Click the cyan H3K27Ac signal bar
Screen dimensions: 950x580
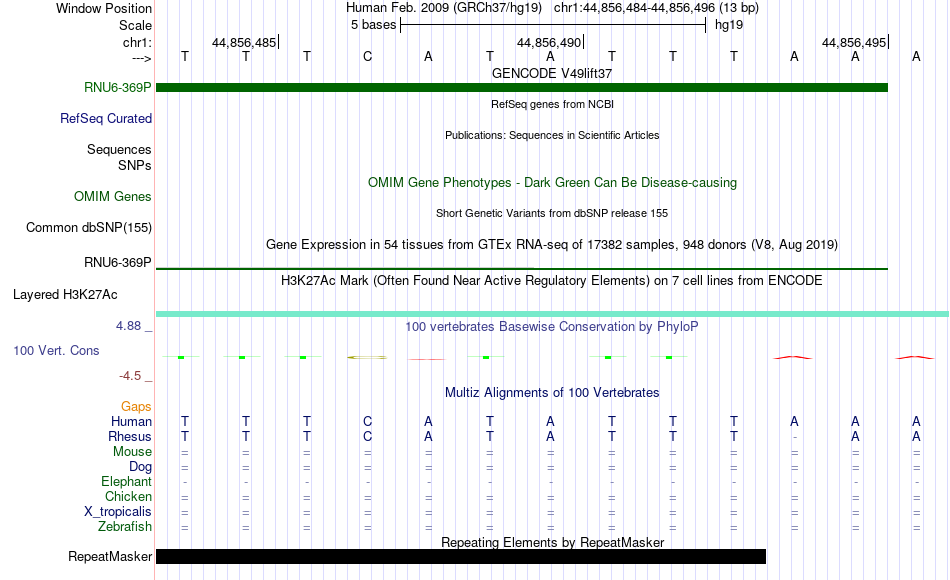pos(552,314)
